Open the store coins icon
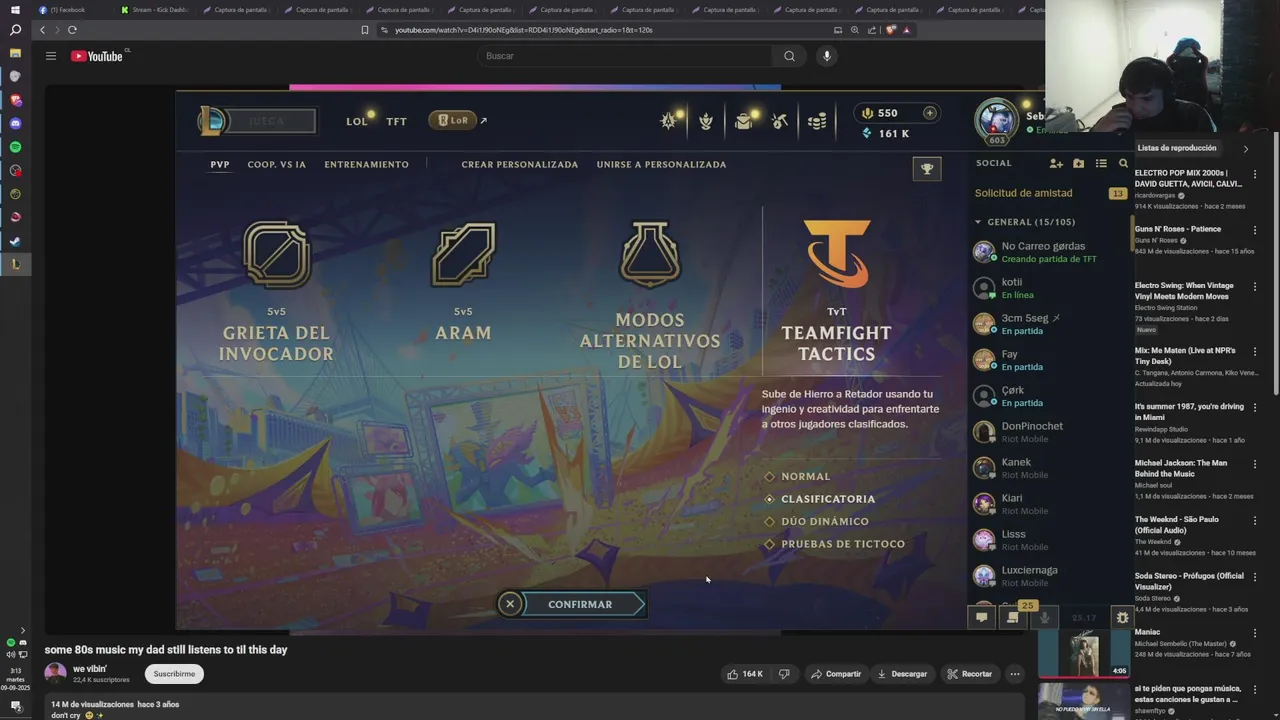 click(817, 121)
